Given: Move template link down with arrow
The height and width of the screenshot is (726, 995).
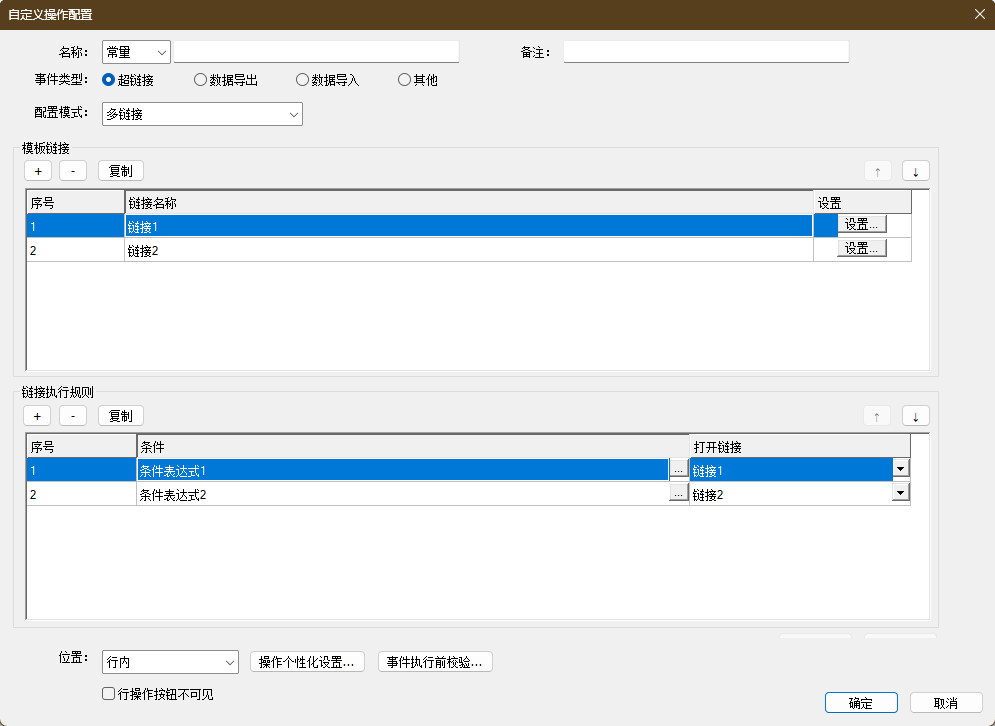Looking at the screenshot, I should tap(915, 171).
